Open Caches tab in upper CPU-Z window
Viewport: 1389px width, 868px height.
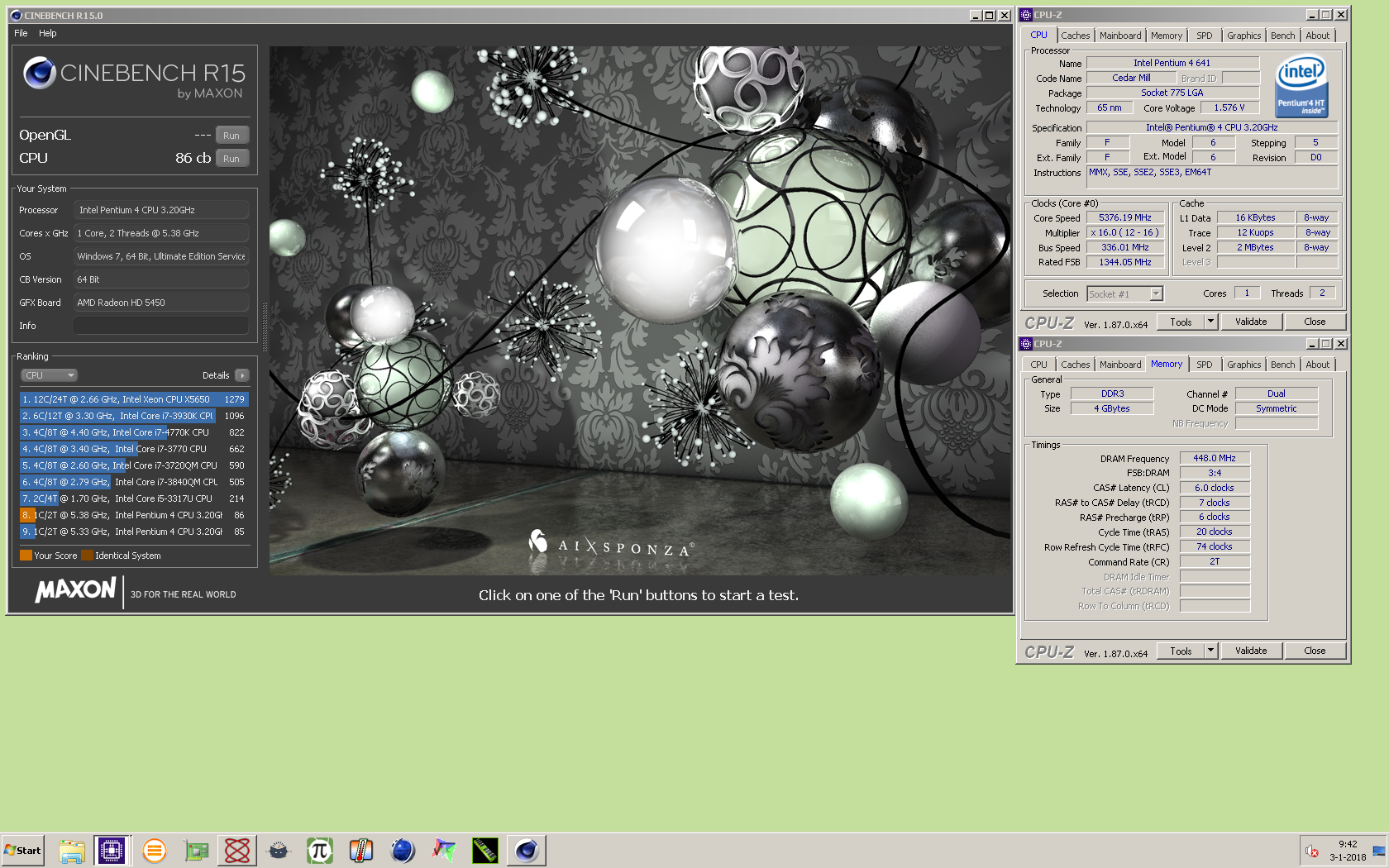[x=1075, y=36]
